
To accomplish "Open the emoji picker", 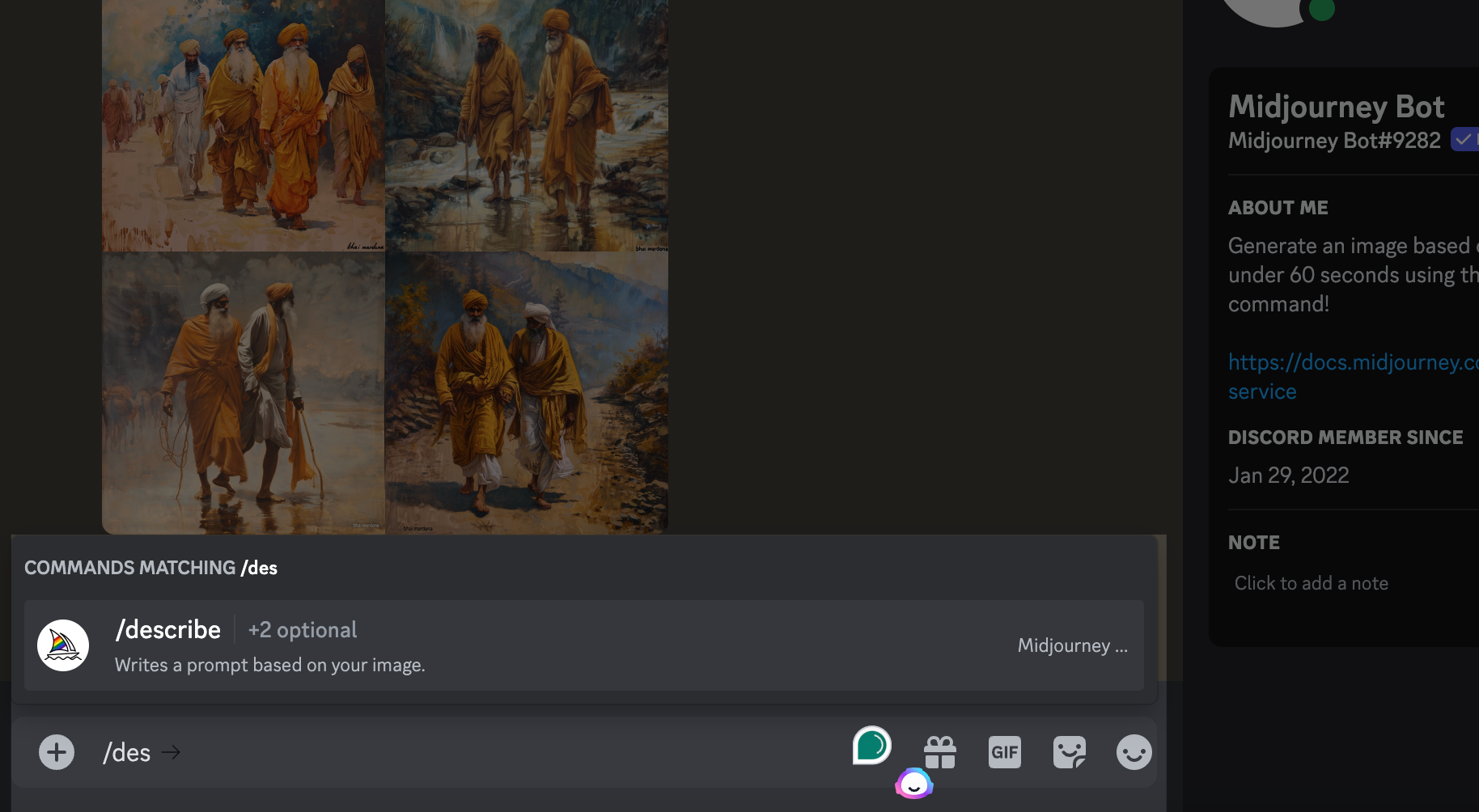I will tap(1134, 752).
